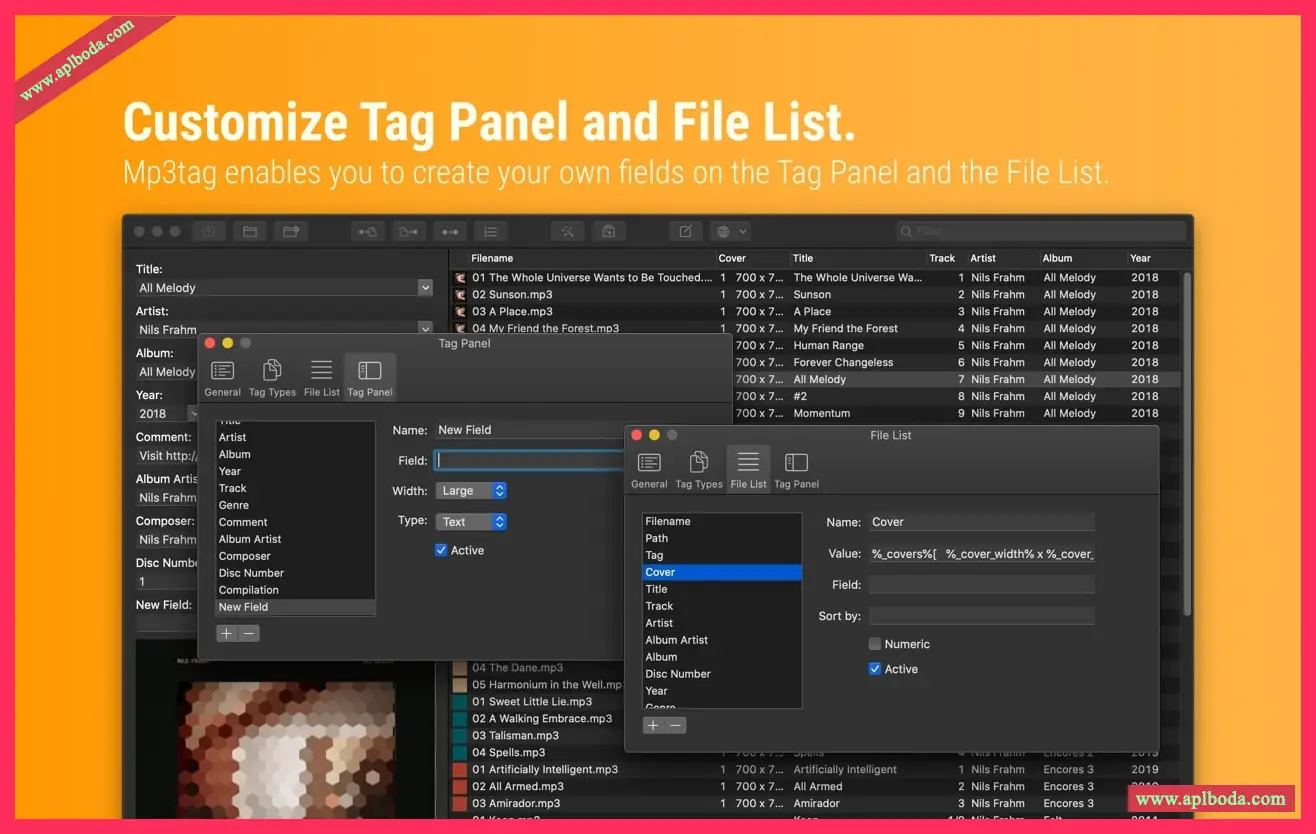Open General tab in File List window
This screenshot has height=834, width=1316.
[x=649, y=469]
